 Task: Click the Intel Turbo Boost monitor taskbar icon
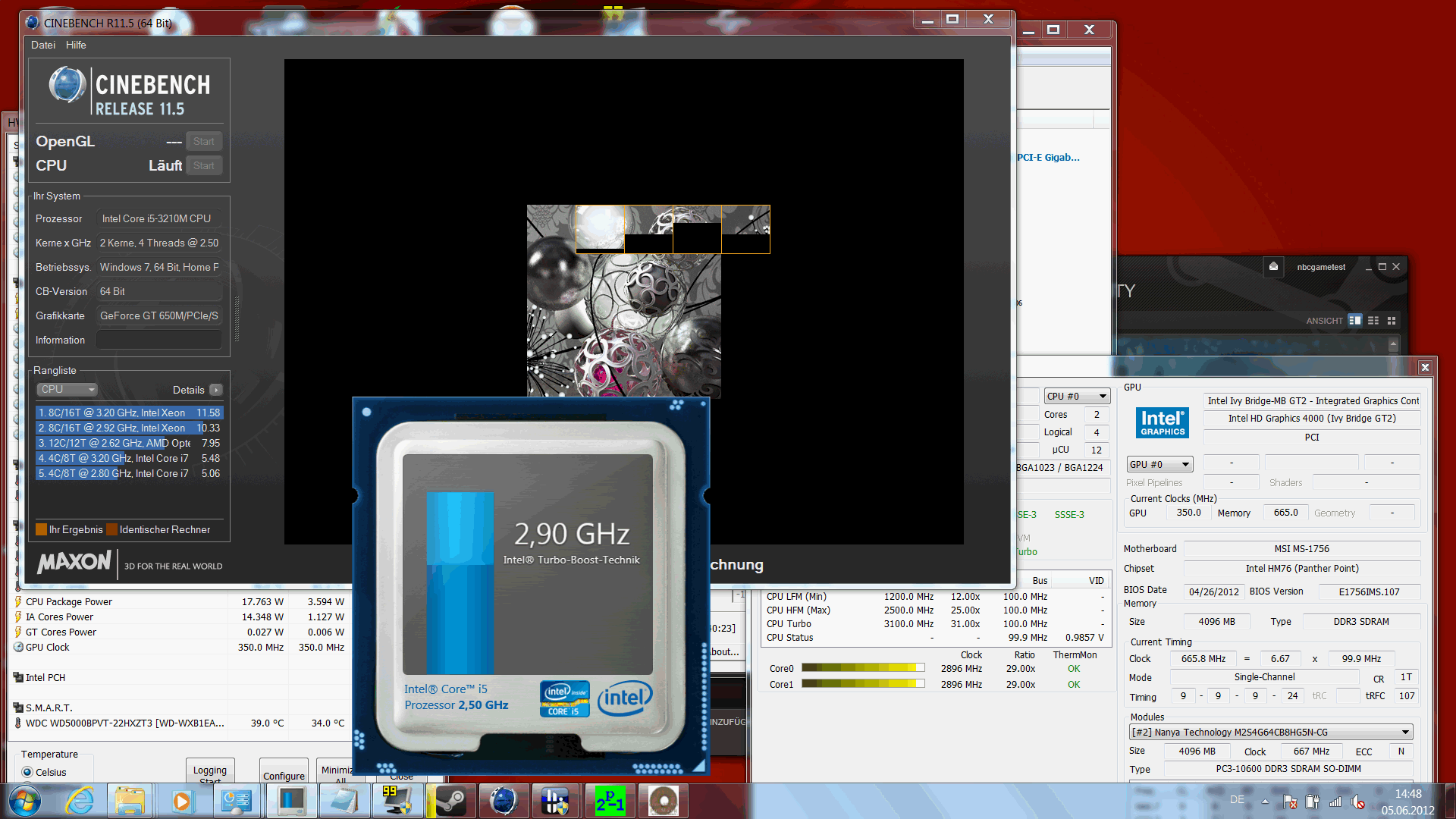[291, 801]
